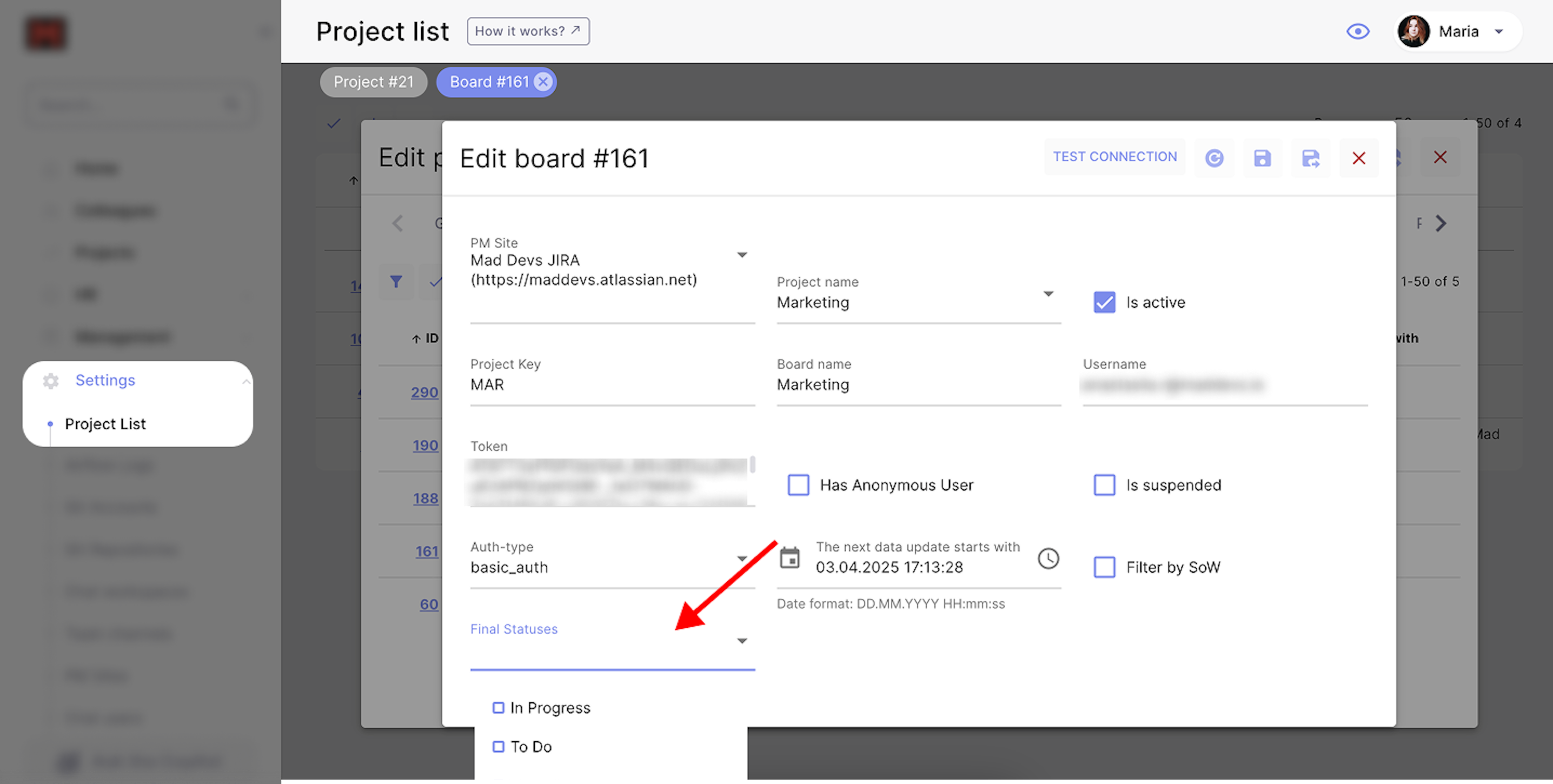The width and height of the screenshot is (1553, 784).
Task: Click the save and close icon
Action: (1310, 158)
